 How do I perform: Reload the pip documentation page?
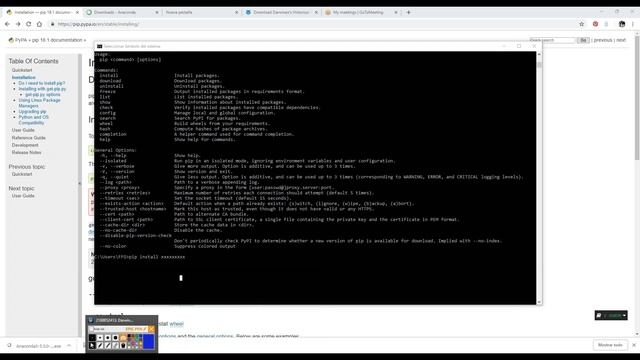pyautogui.click(x=29, y=24)
